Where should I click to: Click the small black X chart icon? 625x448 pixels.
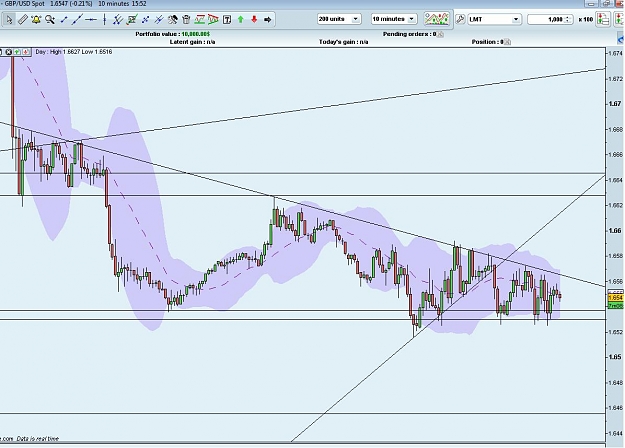(8, 52)
